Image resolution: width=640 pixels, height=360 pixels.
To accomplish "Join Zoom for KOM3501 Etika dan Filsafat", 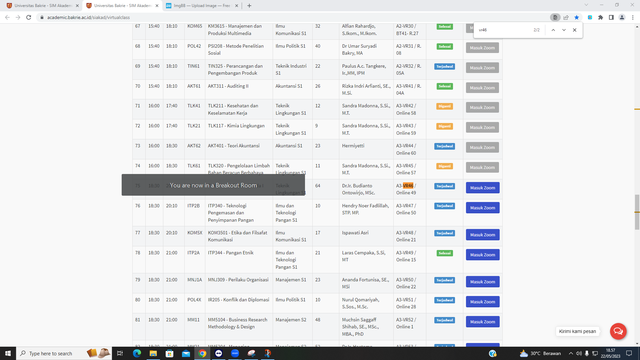I will point(482,235).
